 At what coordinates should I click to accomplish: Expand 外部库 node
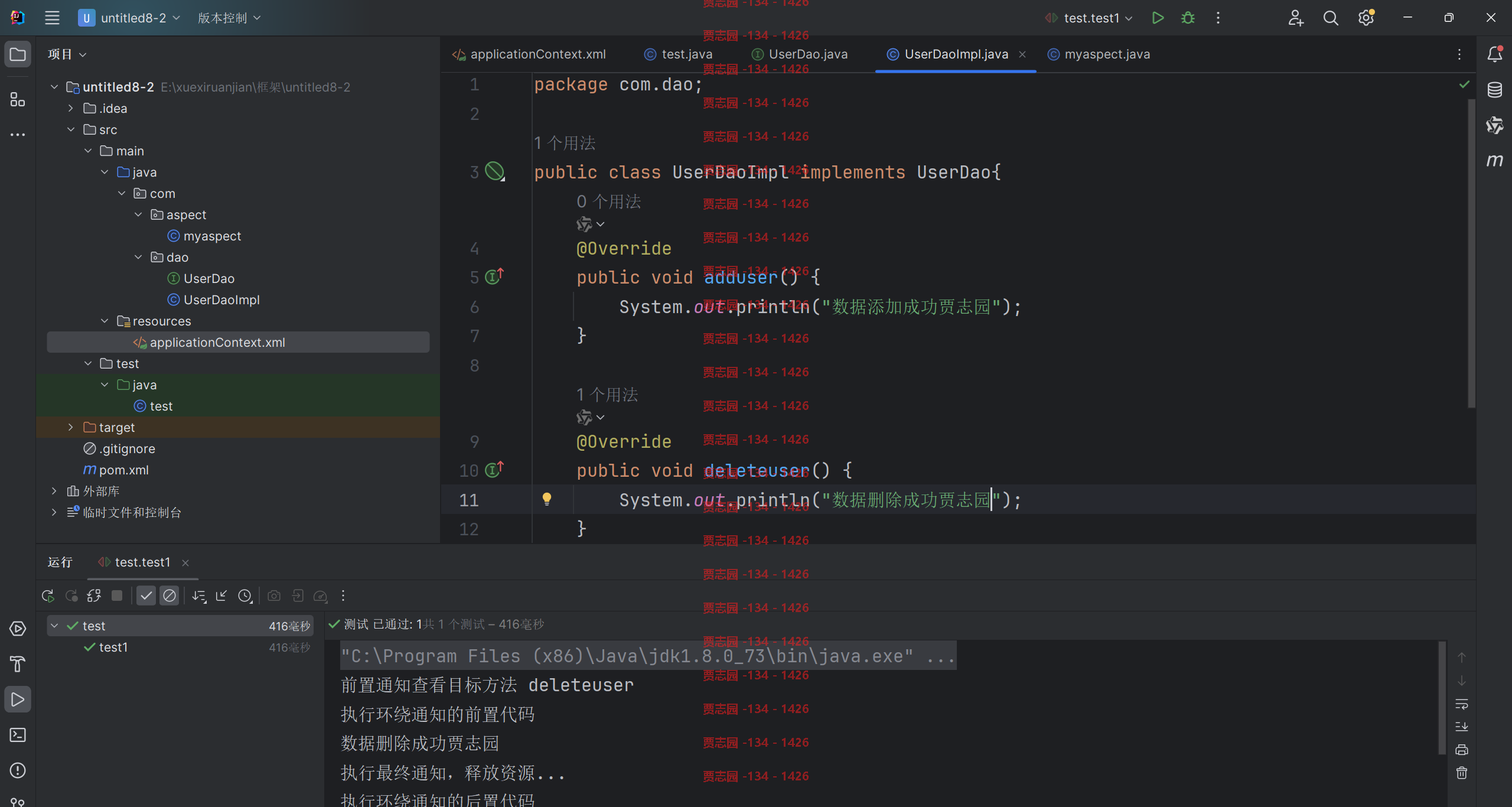coord(54,491)
